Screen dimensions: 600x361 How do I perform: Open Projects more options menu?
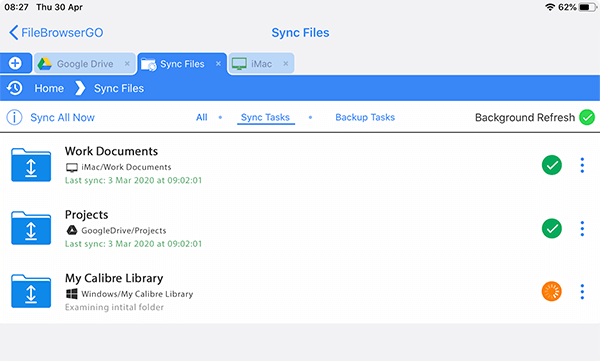point(582,229)
